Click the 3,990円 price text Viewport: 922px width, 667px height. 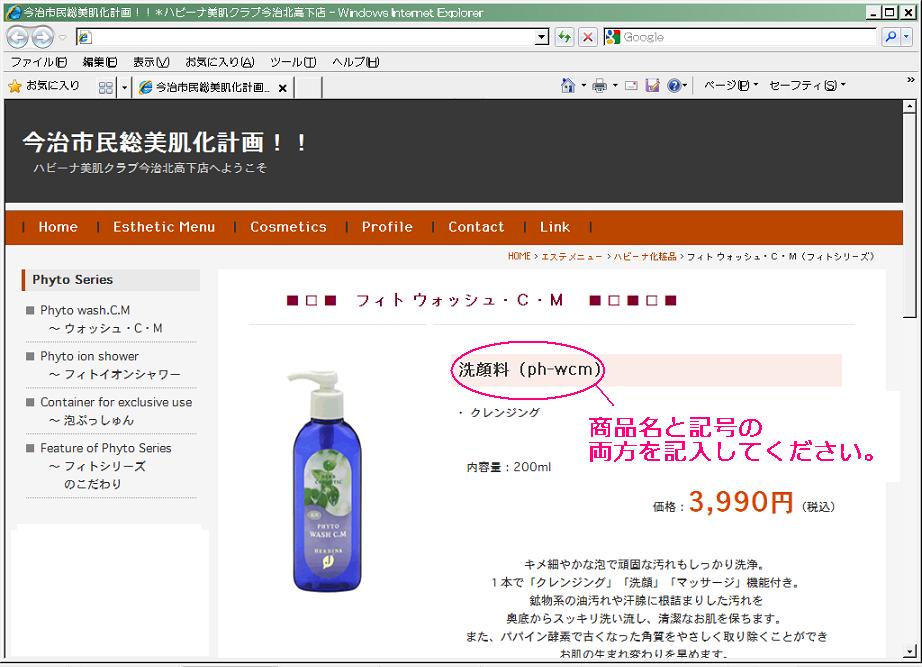pos(741,502)
